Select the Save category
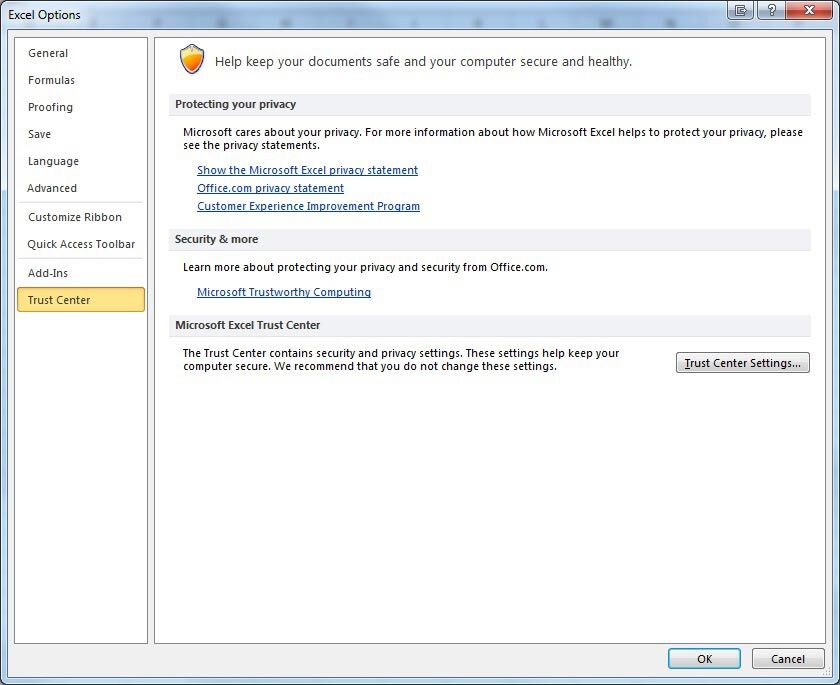 [x=39, y=134]
